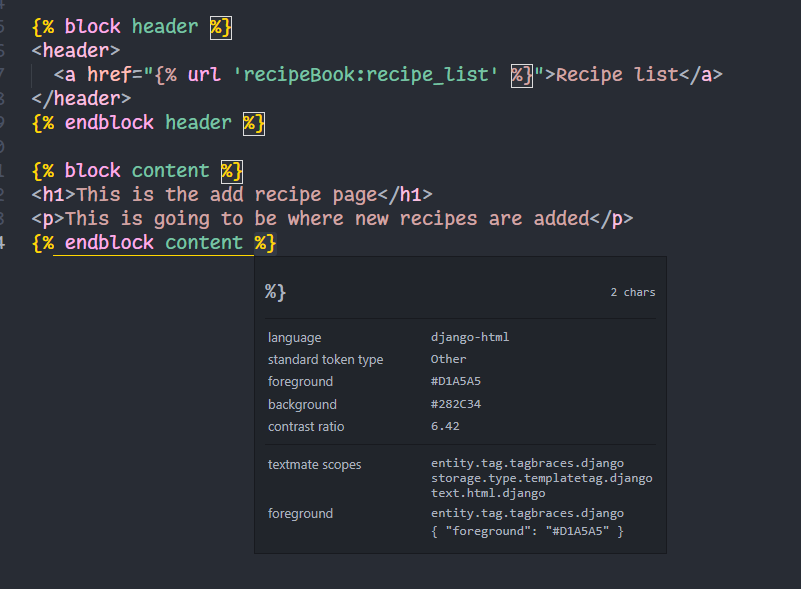Viewport: 801px width, 589px height.
Task: Click the highlighted %} after 'endblock header'
Action: [x=254, y=124]
